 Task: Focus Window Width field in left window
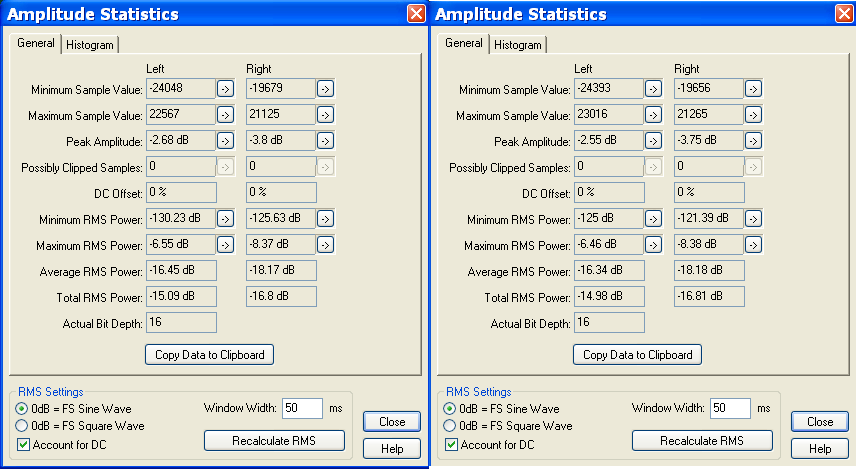(x=302, y=408)
